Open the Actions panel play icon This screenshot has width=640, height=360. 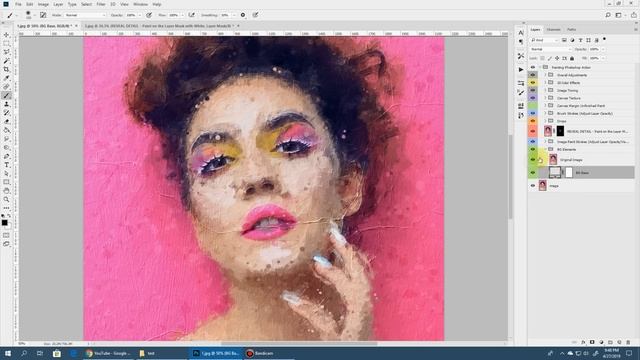521,70
